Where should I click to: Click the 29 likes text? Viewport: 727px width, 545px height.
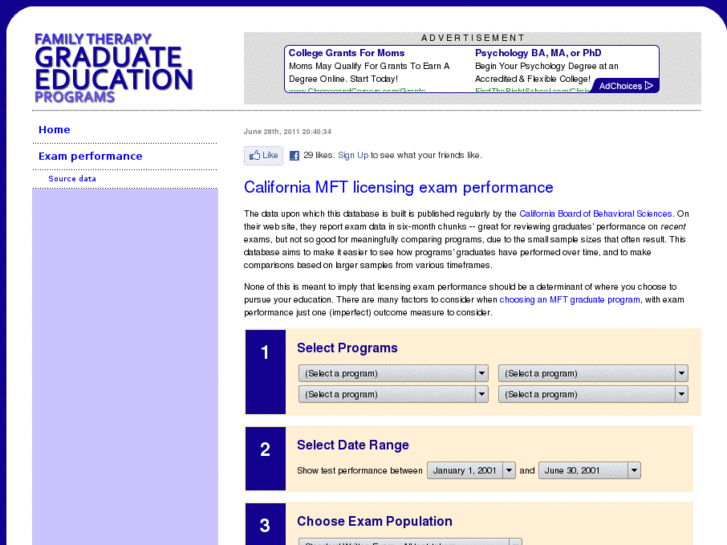319,155
